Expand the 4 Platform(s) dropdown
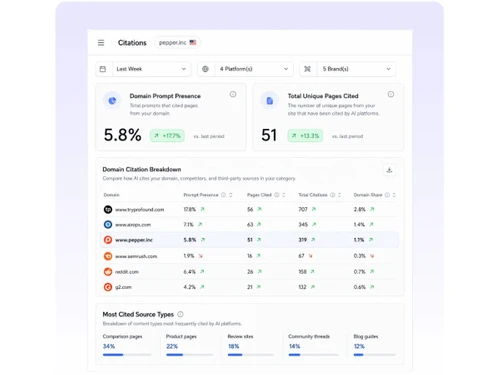 245,69
